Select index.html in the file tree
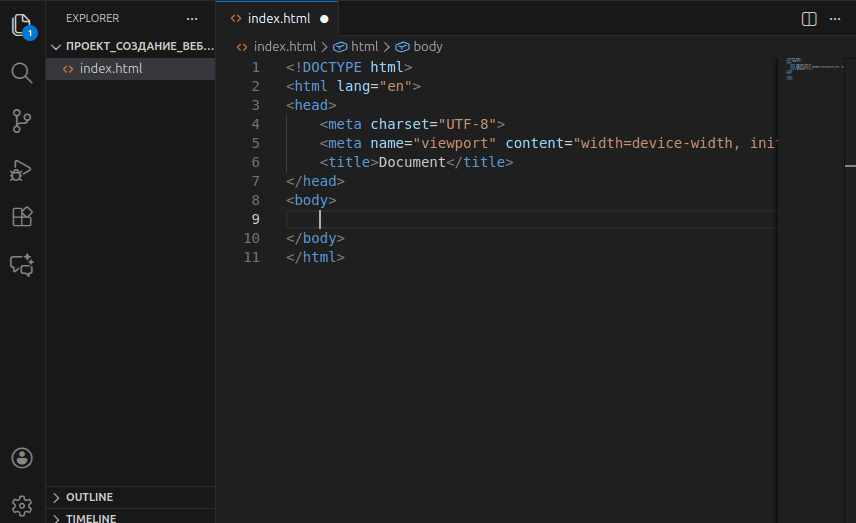This screenshot has height=523, width=856. tap(111, 69)
